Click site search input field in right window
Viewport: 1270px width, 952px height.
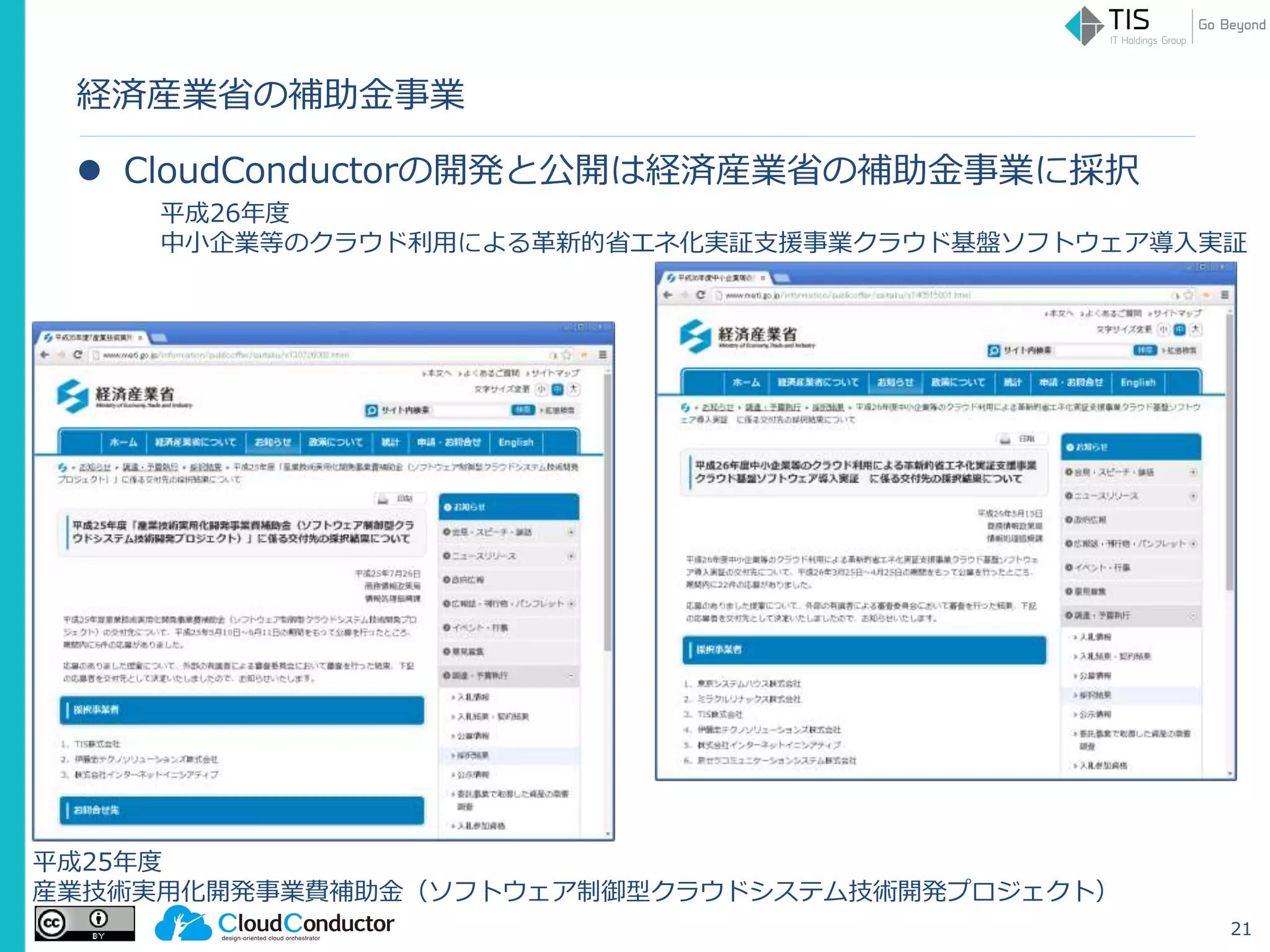(1093, 350)
